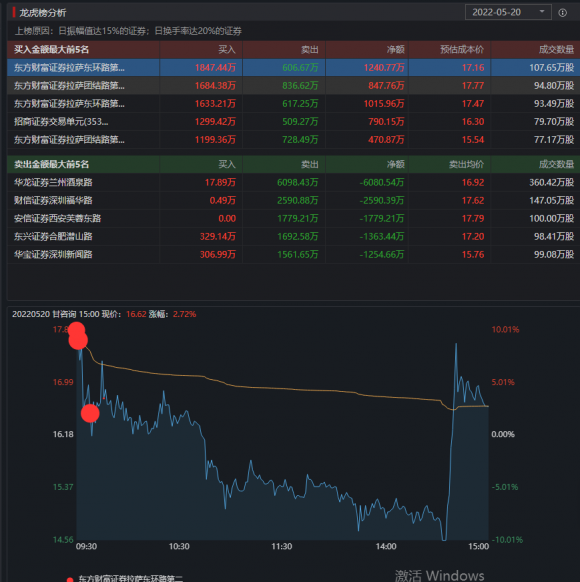
Task: Select the 安信证券西安芙蓉东路 row
Action: [x=293, y=218]
